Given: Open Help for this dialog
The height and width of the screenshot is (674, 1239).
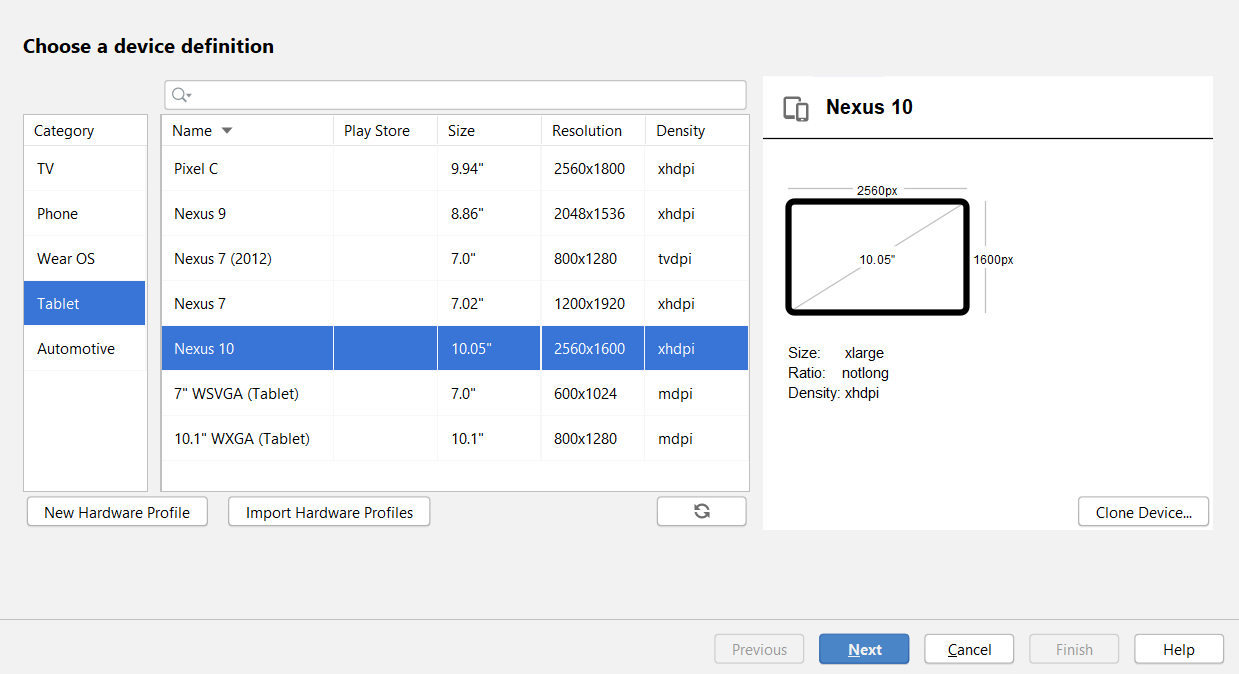Looking at the screenshot, I should point(1179,649).
